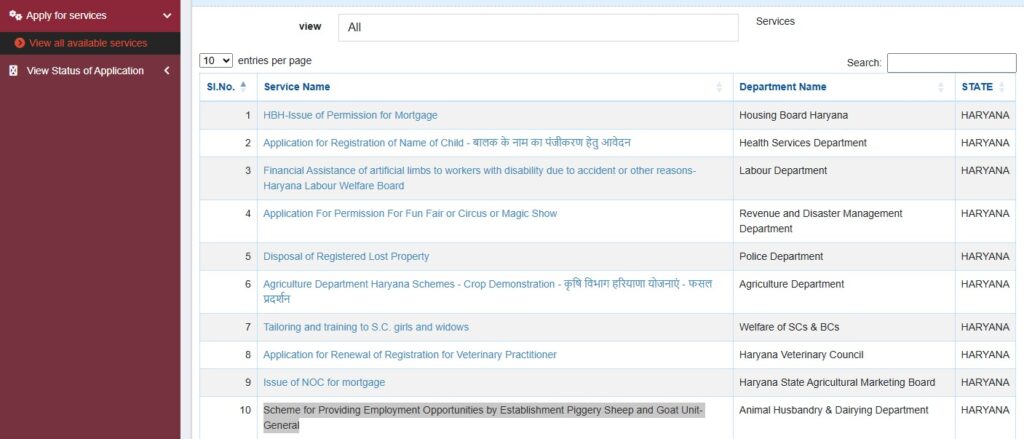Click in the Search input field
The width and height of the screenshot is (1024, 439).
coord(951,63)
